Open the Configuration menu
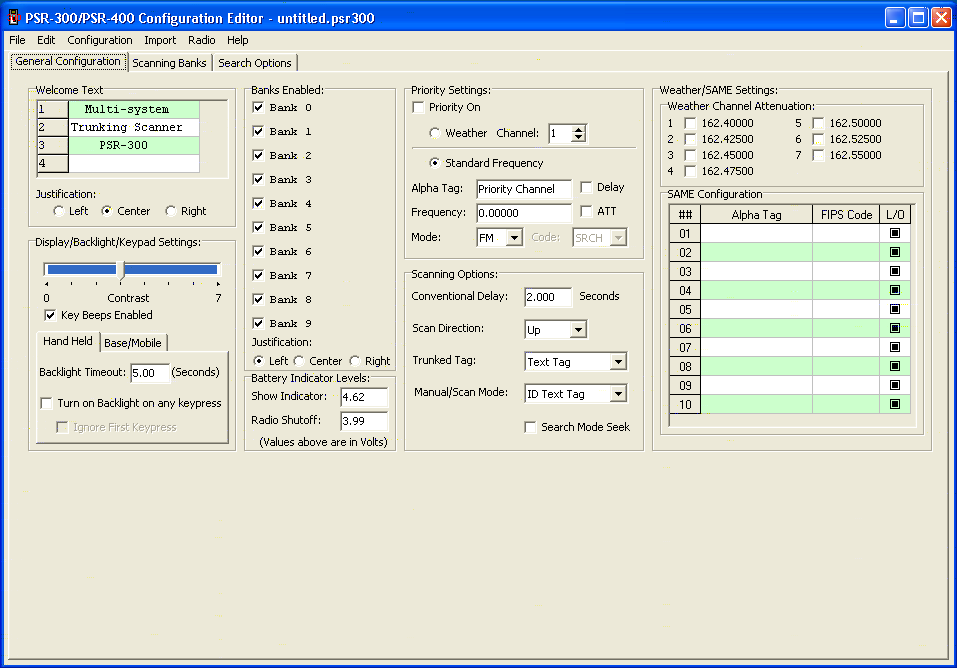This screenshot has width=957, height=668. click(x=100, y=40)
